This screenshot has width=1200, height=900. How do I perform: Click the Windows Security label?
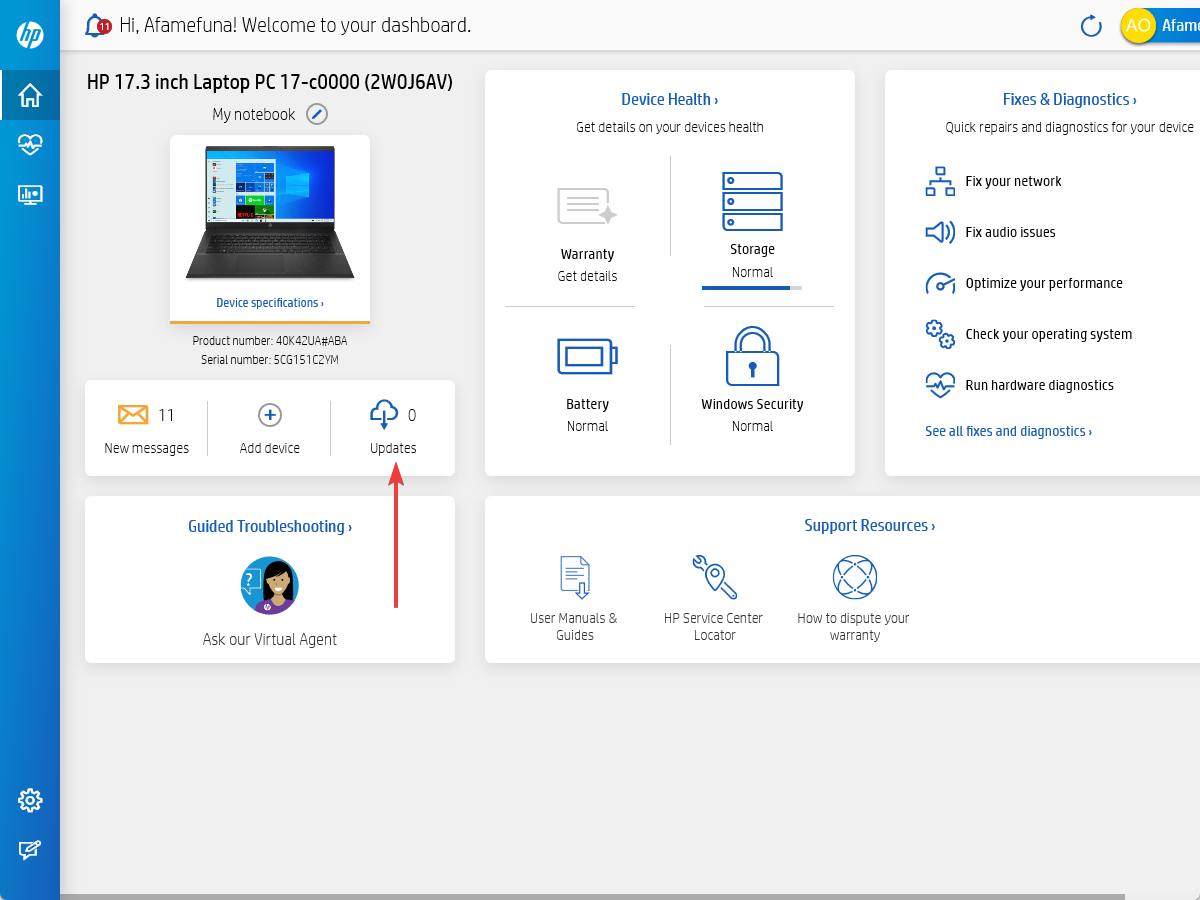coord(752,404)
